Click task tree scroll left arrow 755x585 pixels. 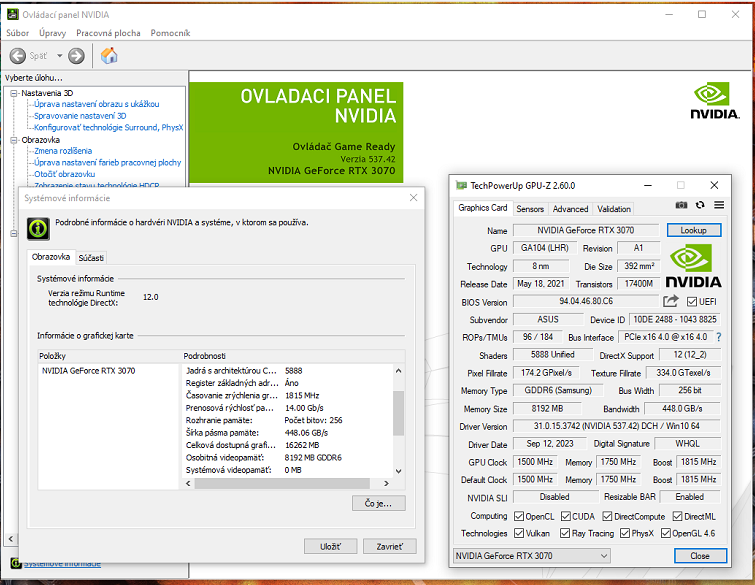pos(11,539)
